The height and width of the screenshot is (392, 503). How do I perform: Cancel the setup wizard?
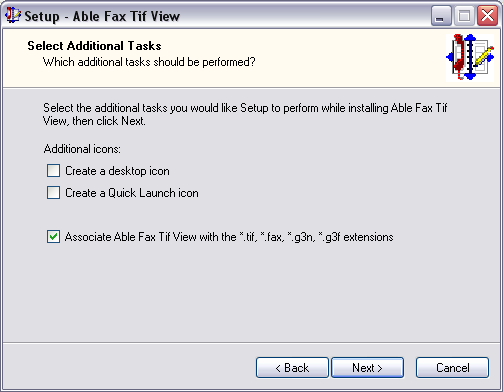[x=452, y=368]
